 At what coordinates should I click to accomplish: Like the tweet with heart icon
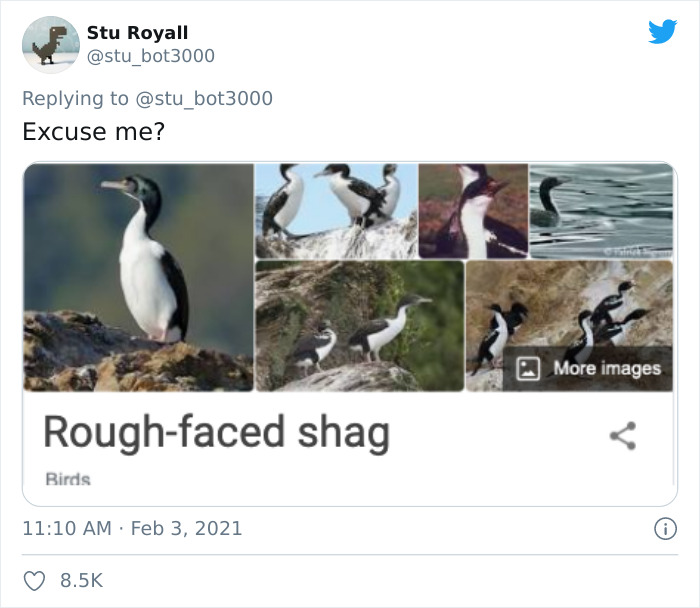pos(35,580)
